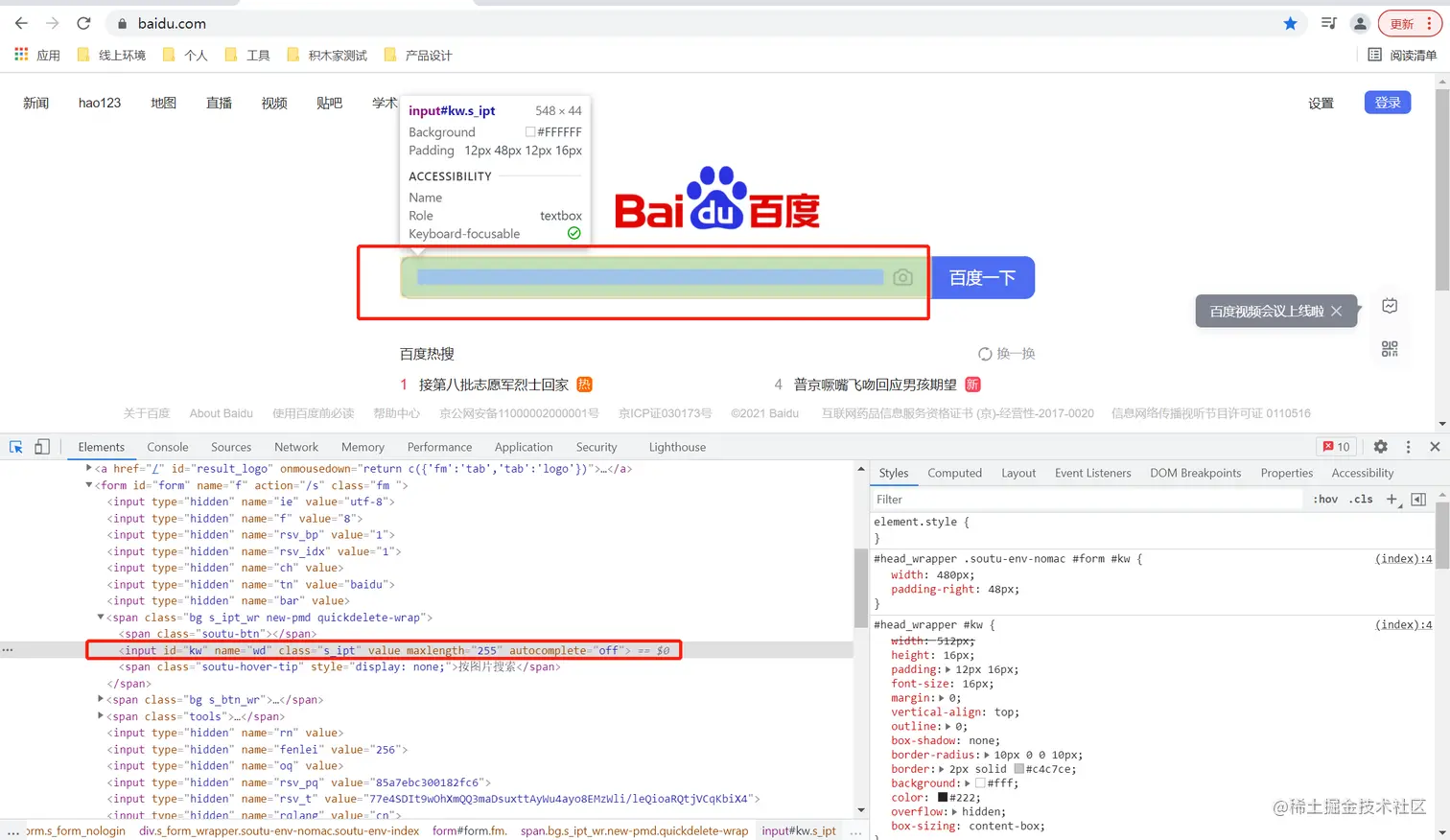Toggle the device toolbar icon
Viewport: 1450px width, 840px height.
(41, 447)
